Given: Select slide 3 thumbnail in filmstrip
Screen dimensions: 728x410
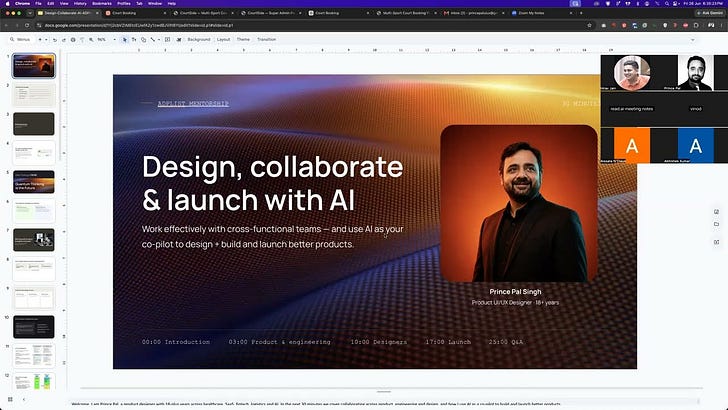Looking at the screenshot, I should tap(33, 124).
